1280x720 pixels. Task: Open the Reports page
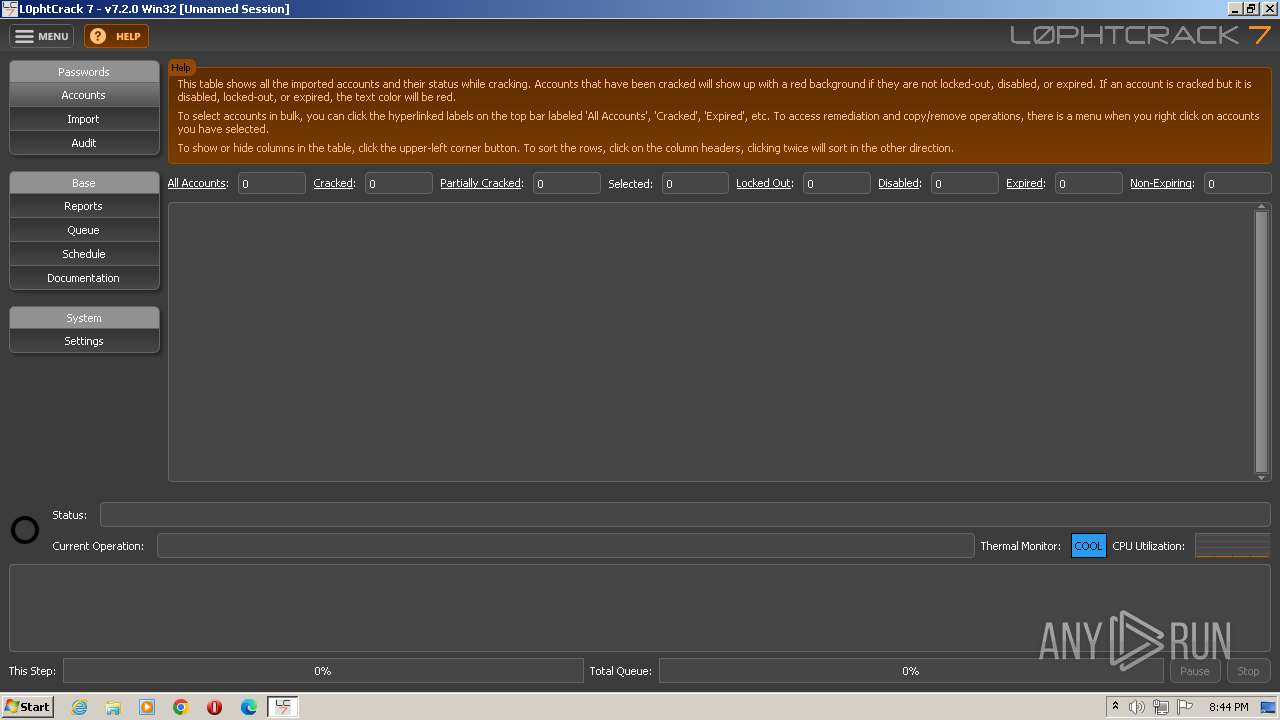coord(84,206)
